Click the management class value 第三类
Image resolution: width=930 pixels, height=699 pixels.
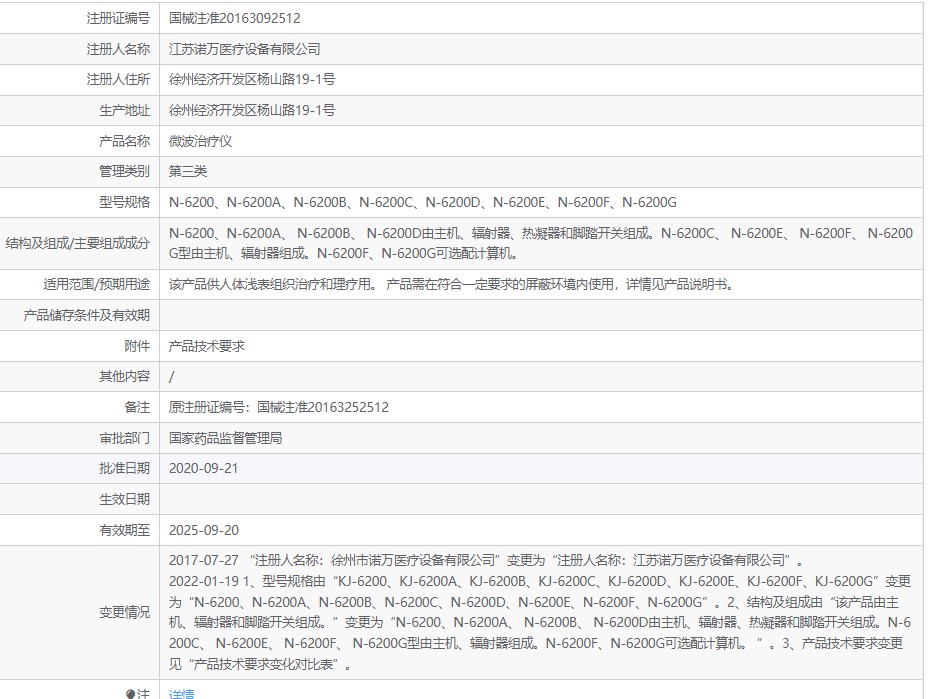188,171
